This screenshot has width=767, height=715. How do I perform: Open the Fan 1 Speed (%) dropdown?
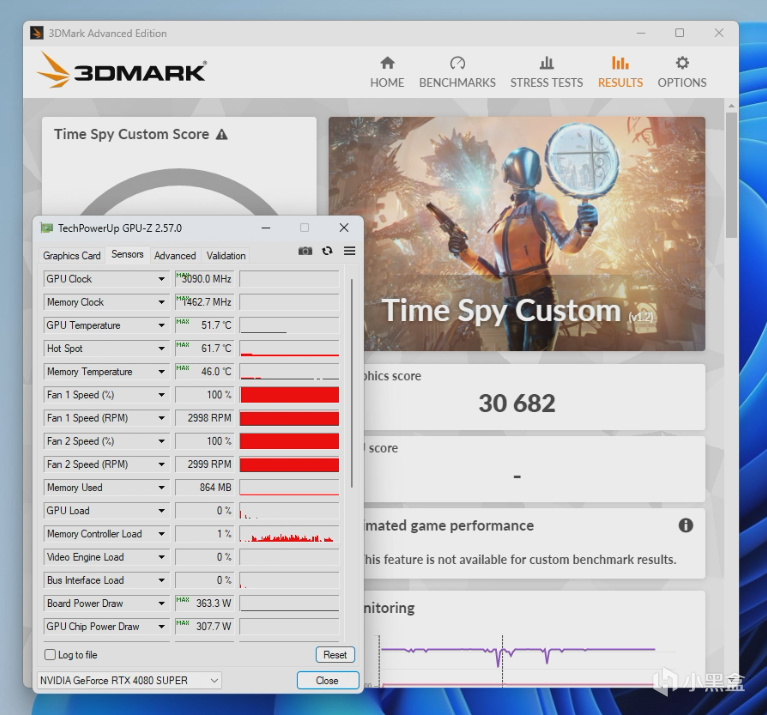[x=161, y=395]
